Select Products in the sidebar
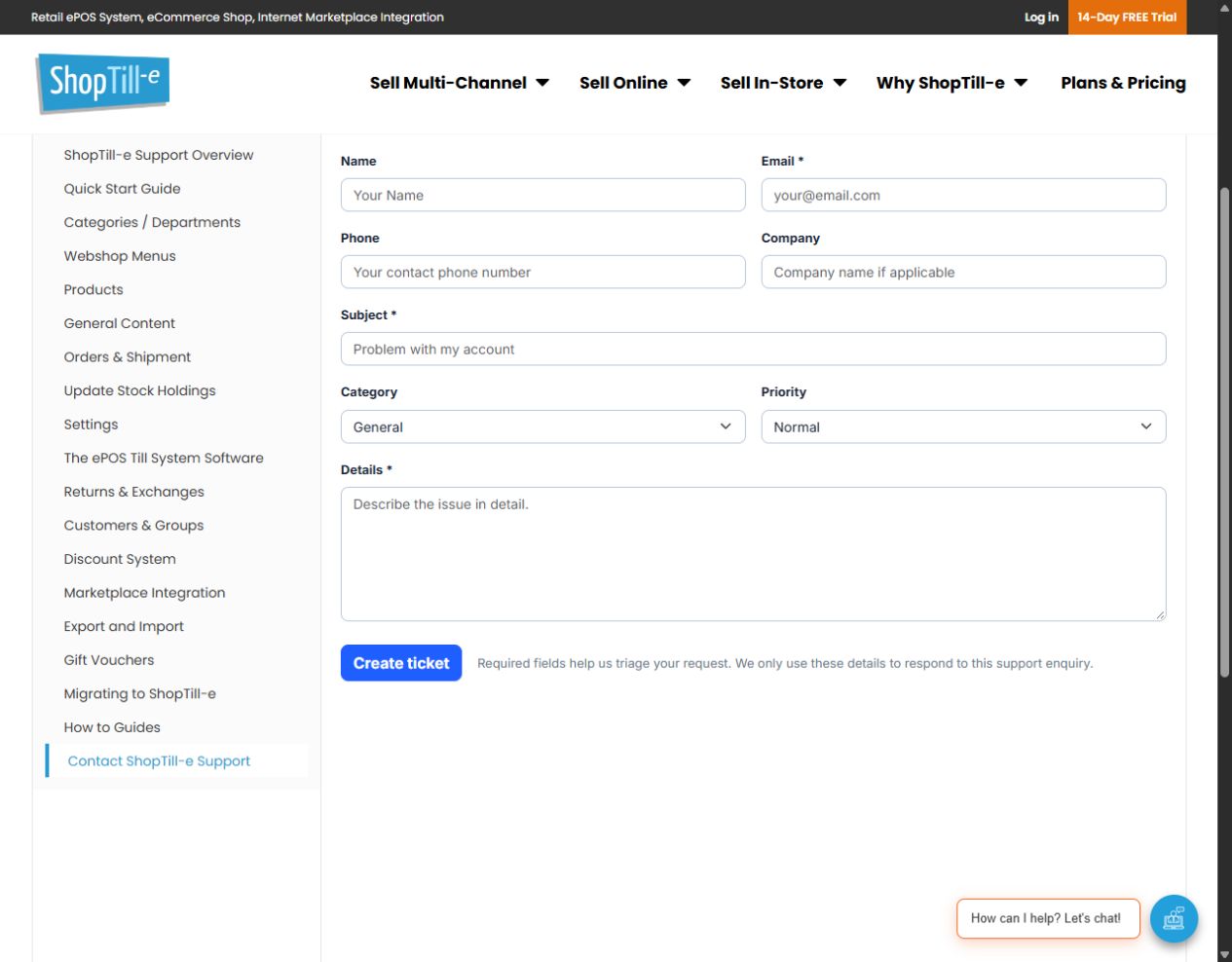1232x962 pixels. pos(93,290)
